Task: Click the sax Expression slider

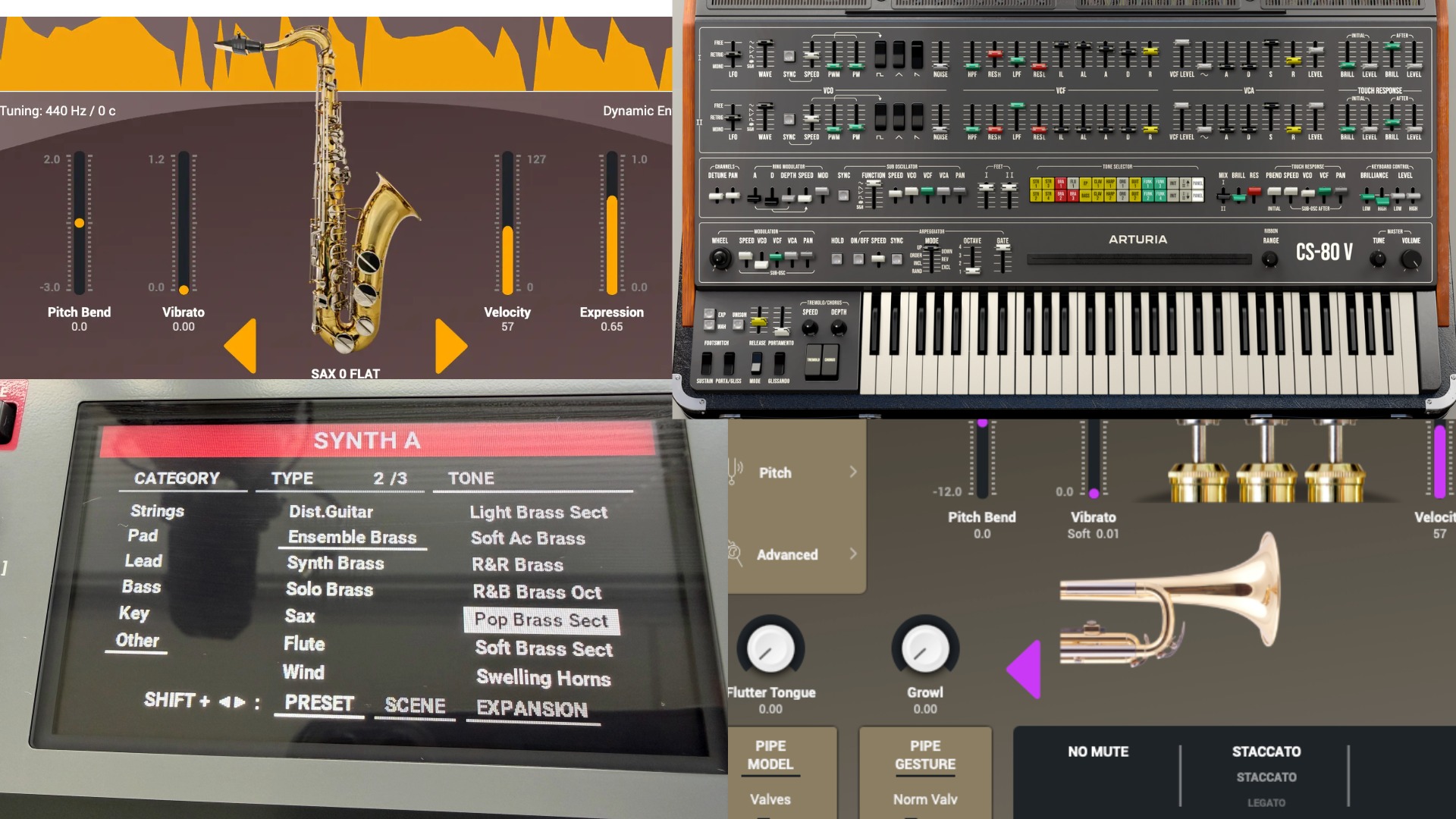Action: coord(612,223)
